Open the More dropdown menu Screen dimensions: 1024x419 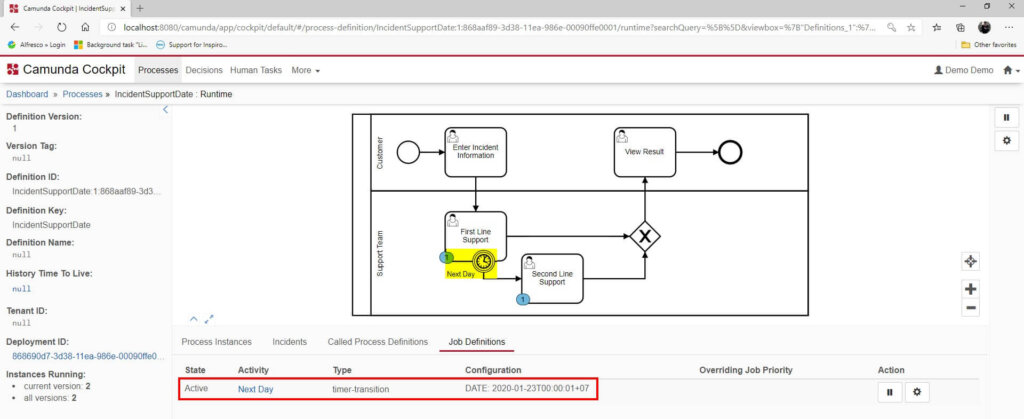306,70
